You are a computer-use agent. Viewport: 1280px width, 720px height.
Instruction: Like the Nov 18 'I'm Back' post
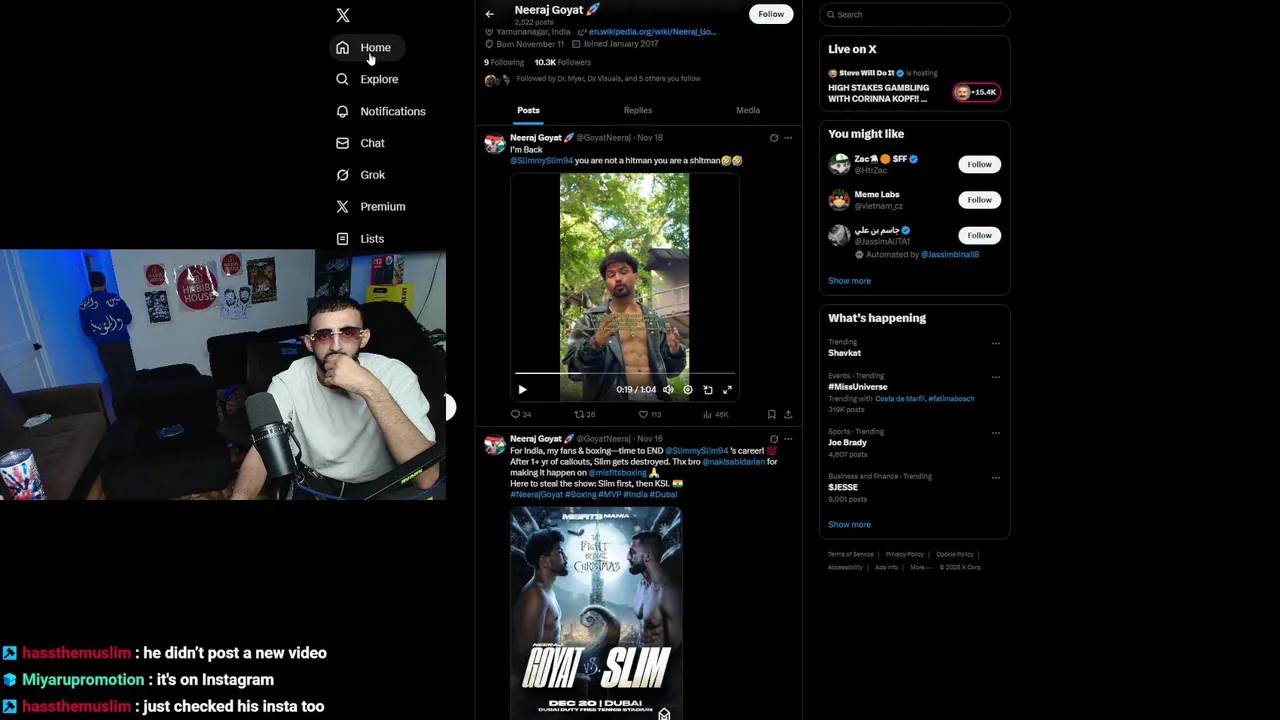[650, 414]
